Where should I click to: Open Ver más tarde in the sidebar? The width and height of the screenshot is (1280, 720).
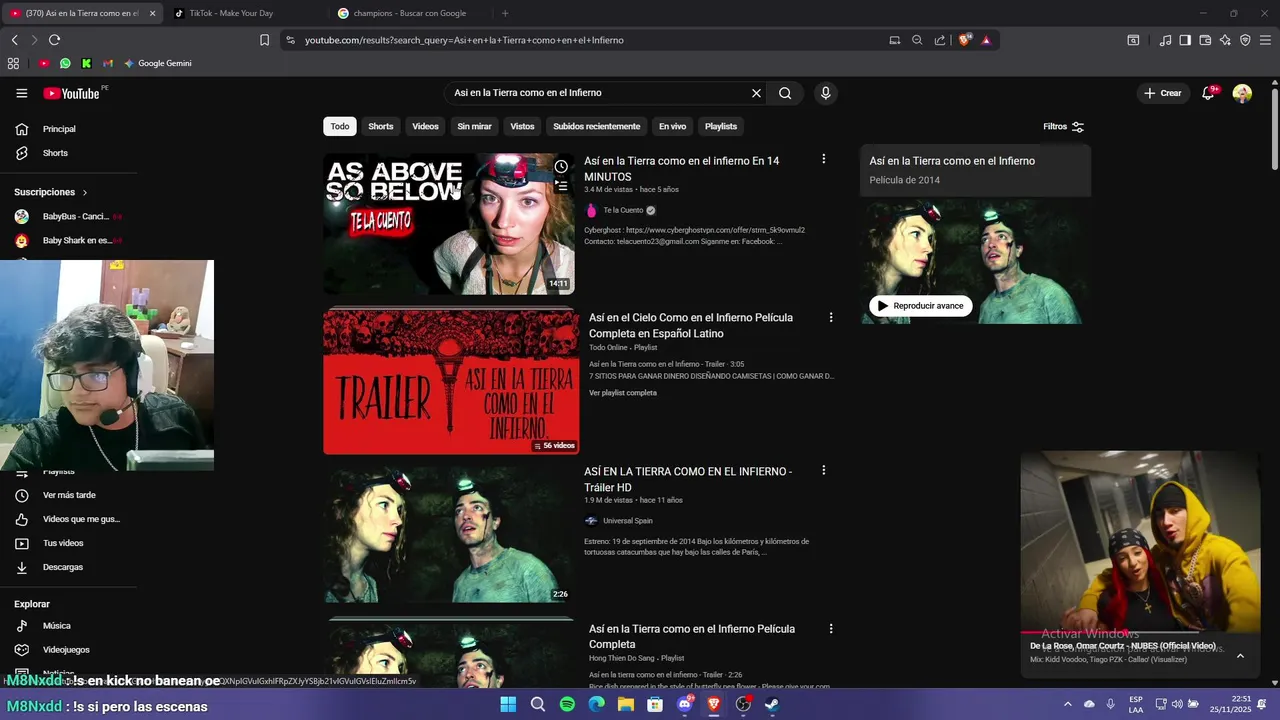(68, 495)
